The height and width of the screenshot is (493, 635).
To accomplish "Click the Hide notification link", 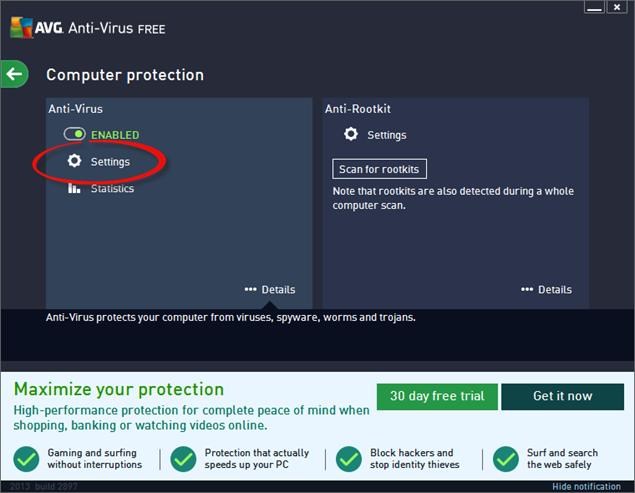I will pyautogui.click(x=586, y=486).
